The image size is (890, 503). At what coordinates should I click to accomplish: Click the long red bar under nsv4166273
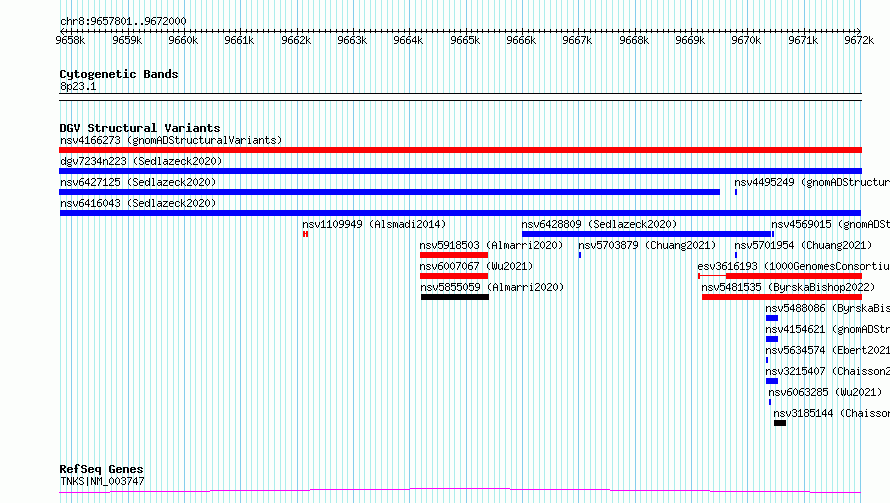(x=460, y=150)
